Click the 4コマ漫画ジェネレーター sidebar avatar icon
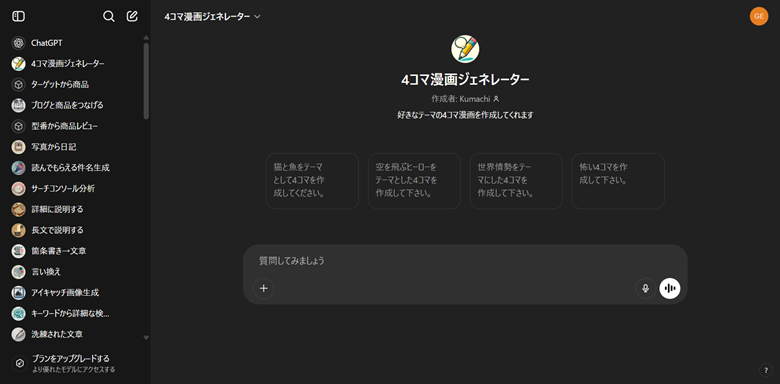This screenshot has height=384, width=780. pos(18,64)
